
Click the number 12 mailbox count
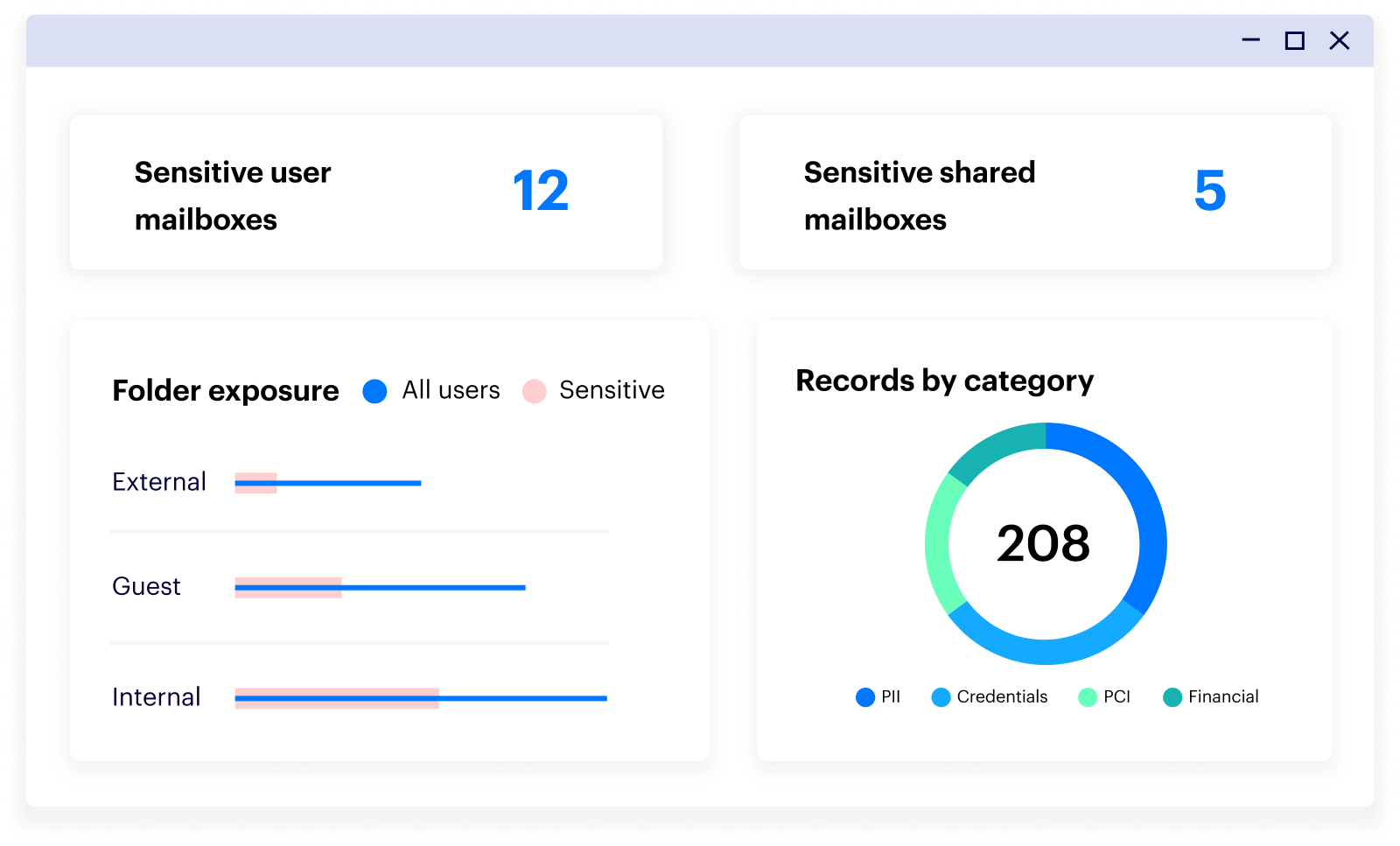point(541,192)
